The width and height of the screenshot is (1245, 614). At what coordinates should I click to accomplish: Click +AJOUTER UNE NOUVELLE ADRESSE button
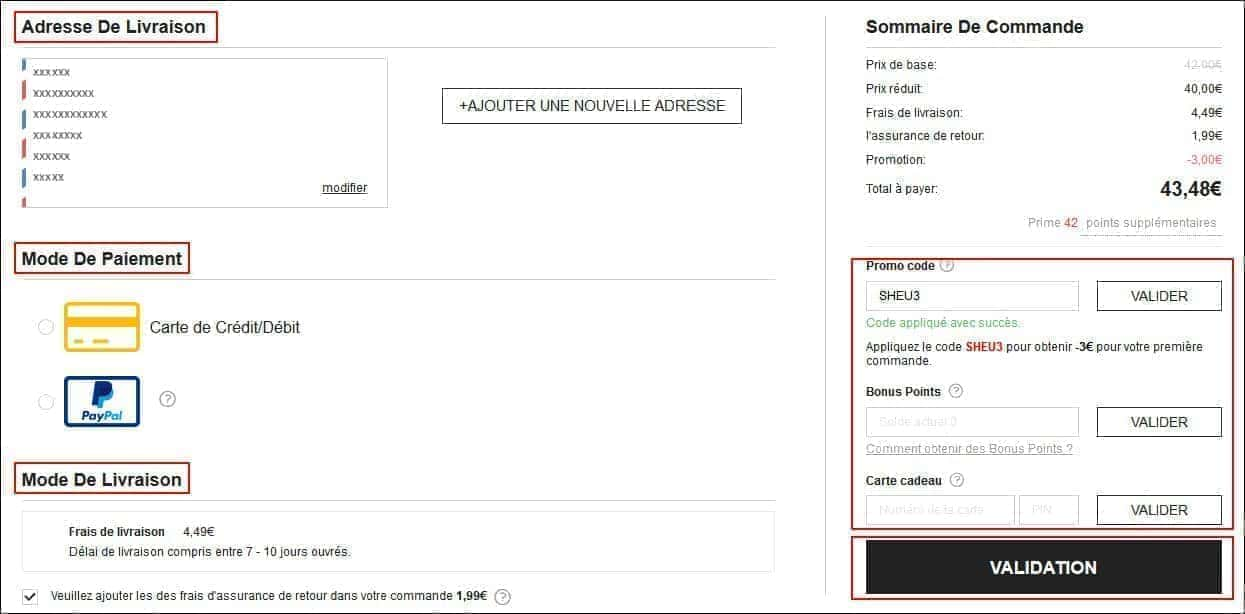click(591, 106)
